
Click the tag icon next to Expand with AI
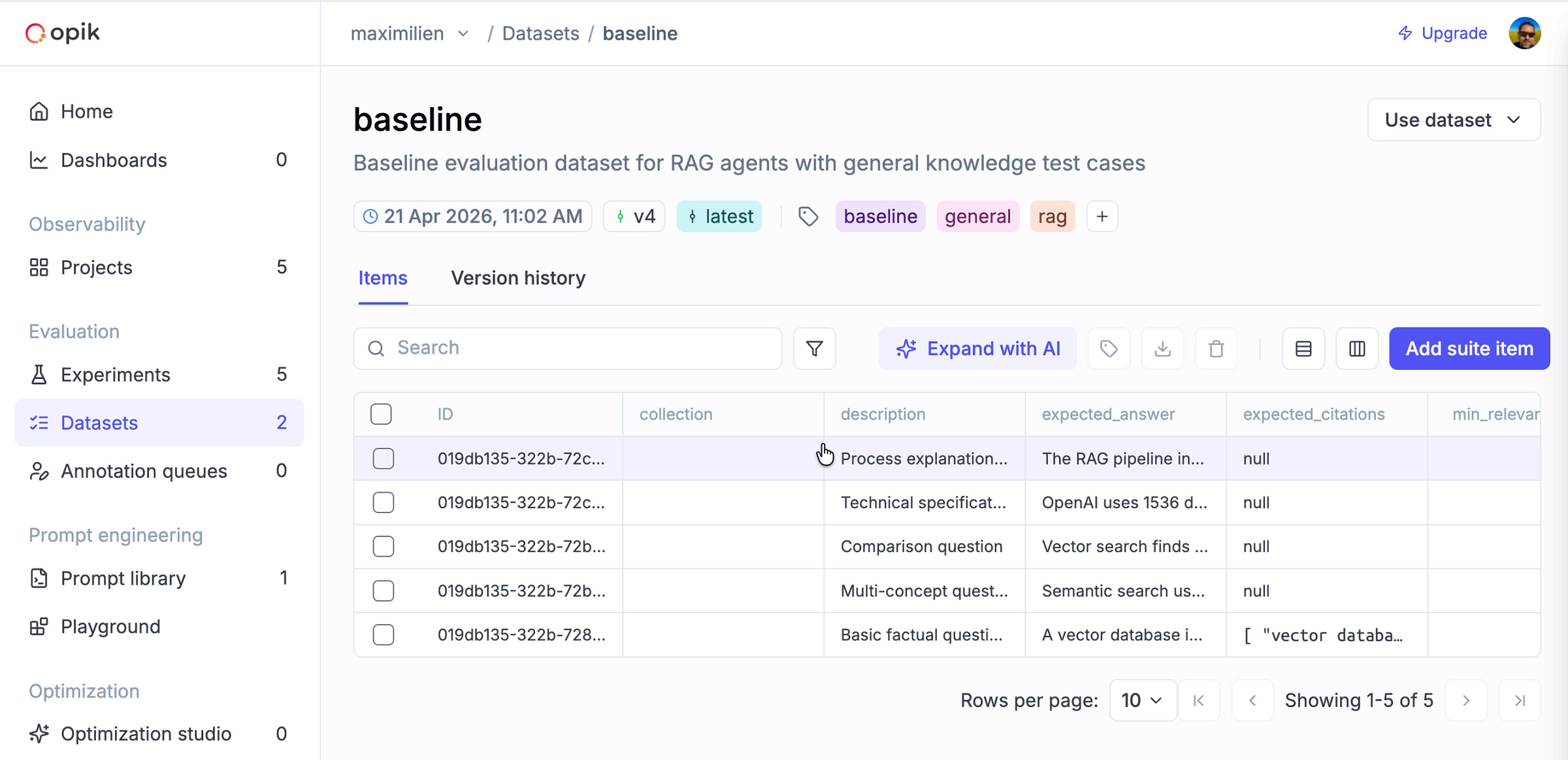(x=1109, y=348)
